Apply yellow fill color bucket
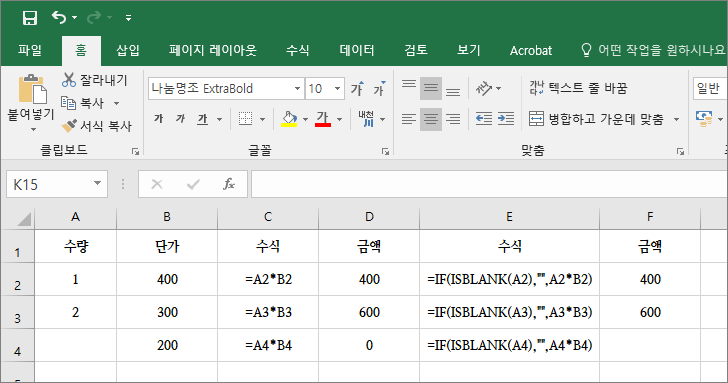 click(289, 119)
